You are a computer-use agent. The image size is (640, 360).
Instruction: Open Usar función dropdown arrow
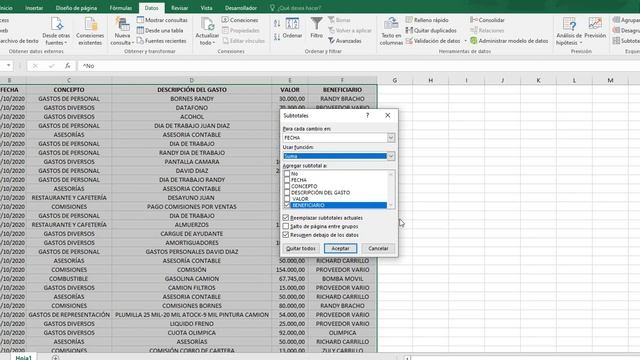(x=391, y=156)
